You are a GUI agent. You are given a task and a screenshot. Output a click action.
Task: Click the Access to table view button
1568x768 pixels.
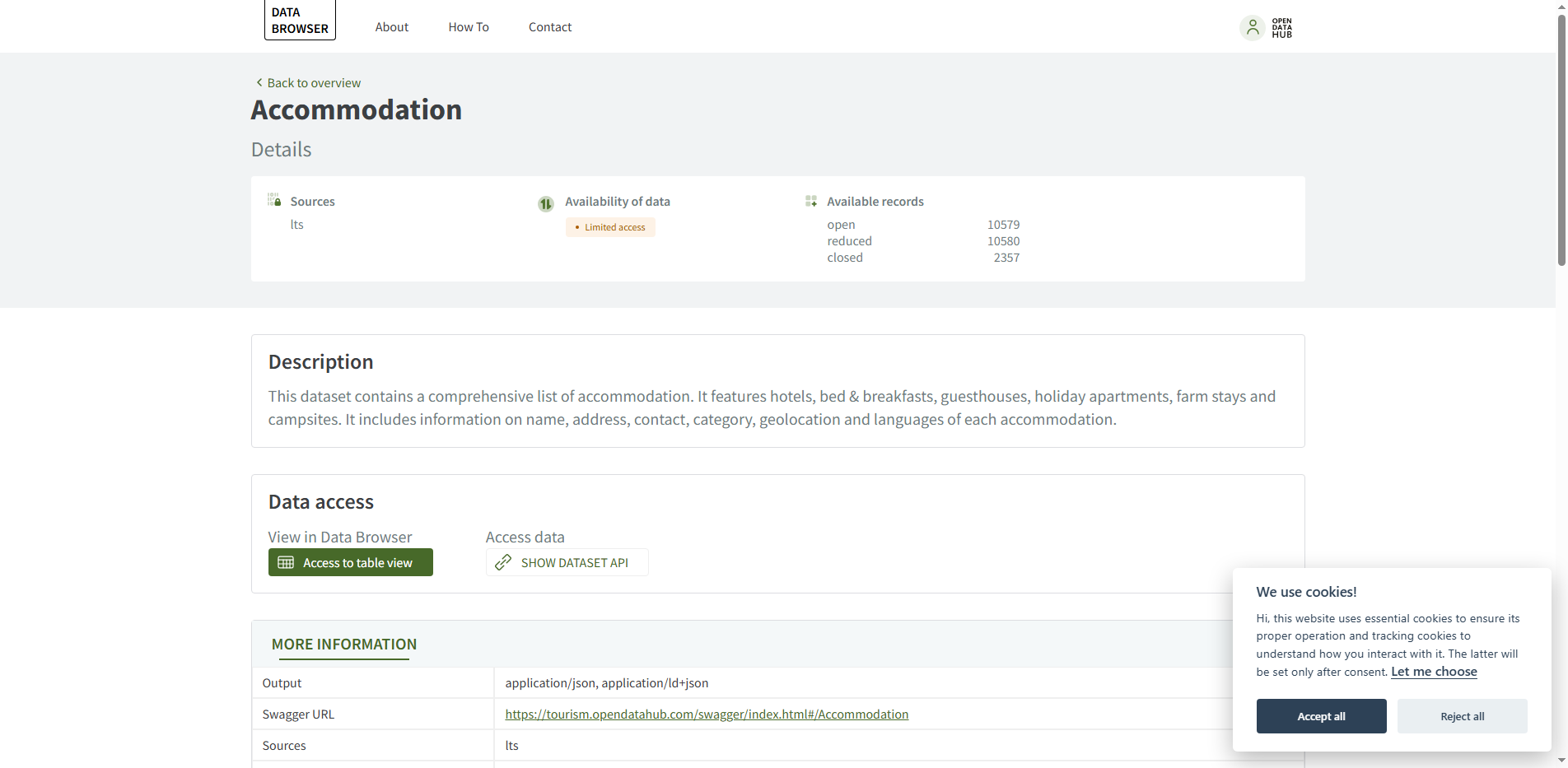coord(350,562)
